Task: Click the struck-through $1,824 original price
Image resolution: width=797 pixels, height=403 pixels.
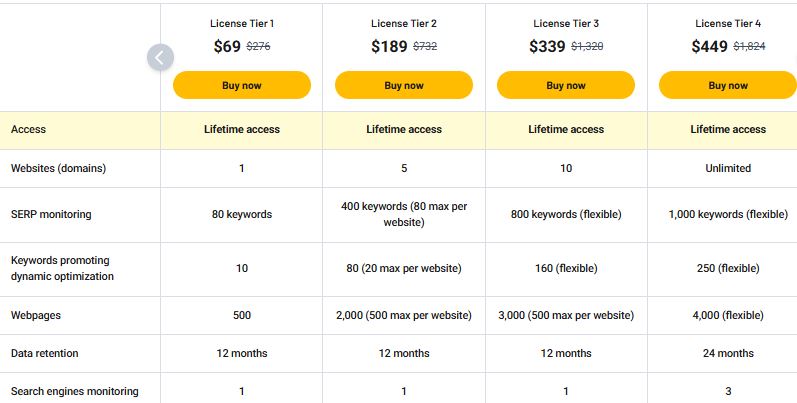Action: (x=749, y=46)
